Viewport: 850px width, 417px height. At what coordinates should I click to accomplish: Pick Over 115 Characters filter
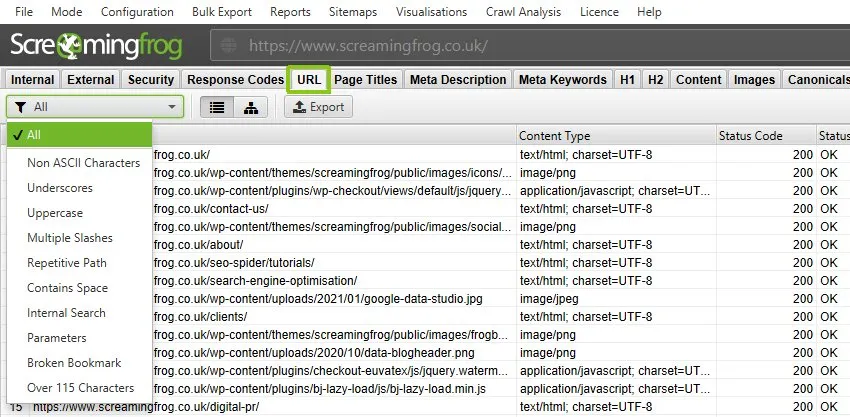click(80, 388)
